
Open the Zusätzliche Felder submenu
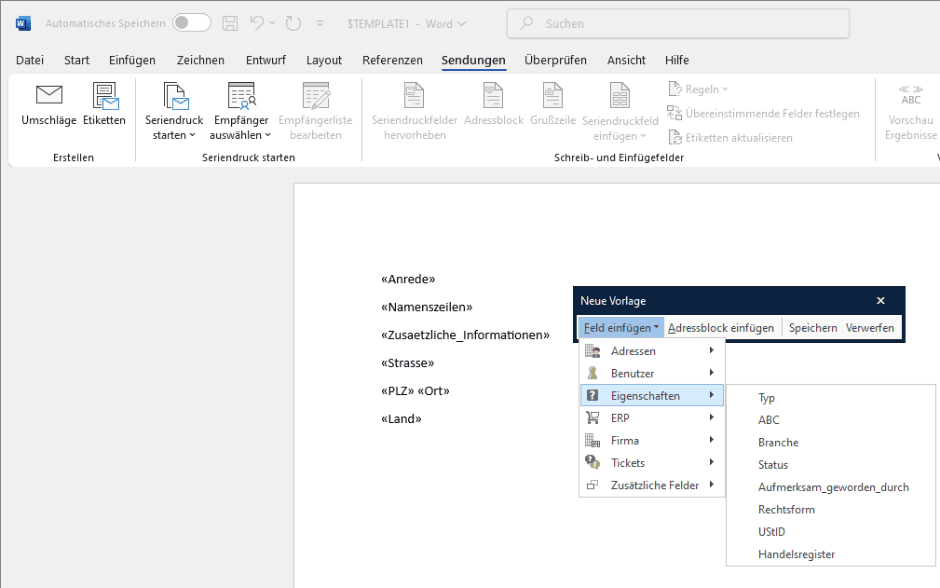652,485
